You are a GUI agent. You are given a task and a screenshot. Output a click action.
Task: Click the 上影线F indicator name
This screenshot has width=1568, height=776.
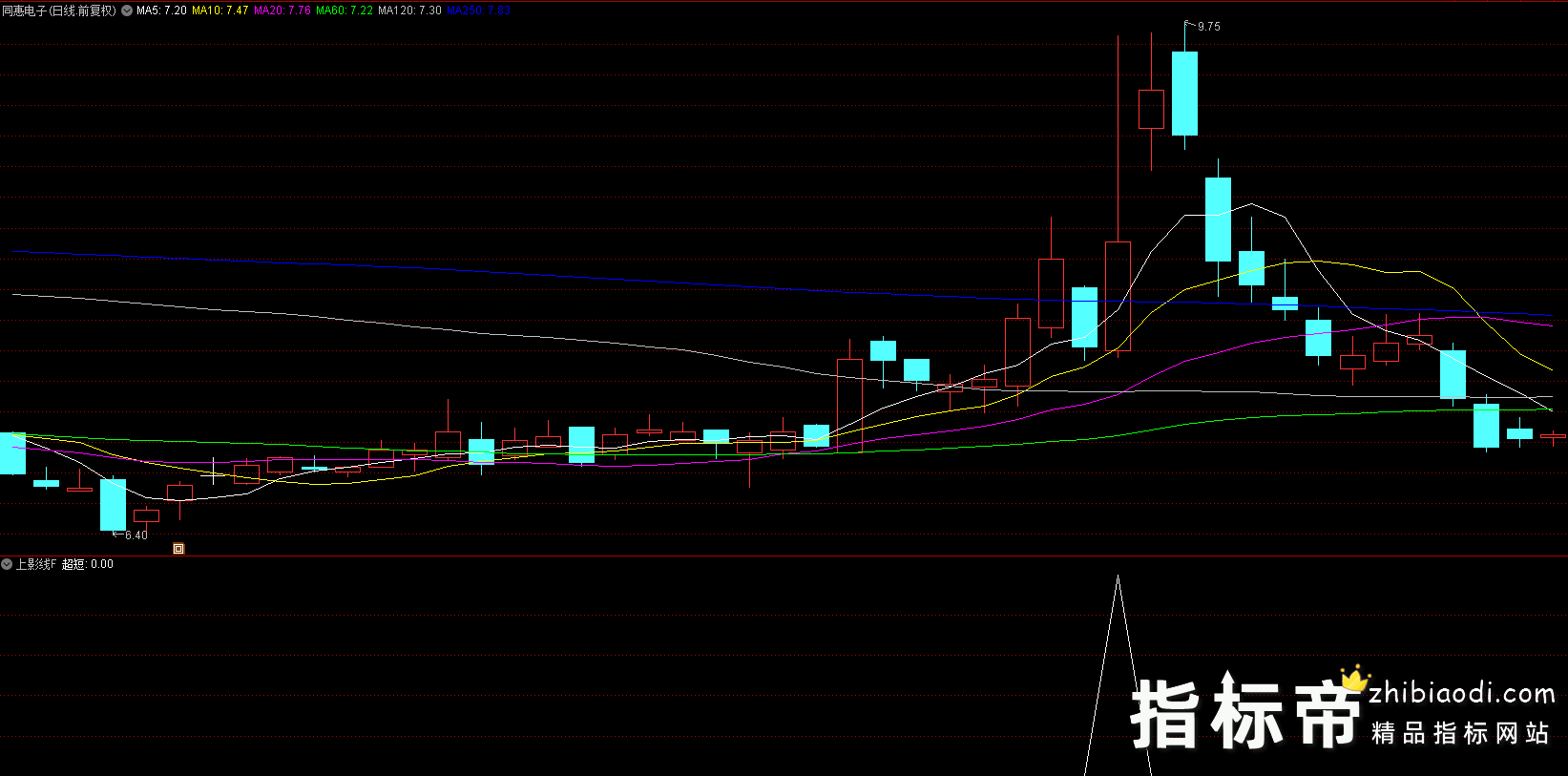coord(36,564)
